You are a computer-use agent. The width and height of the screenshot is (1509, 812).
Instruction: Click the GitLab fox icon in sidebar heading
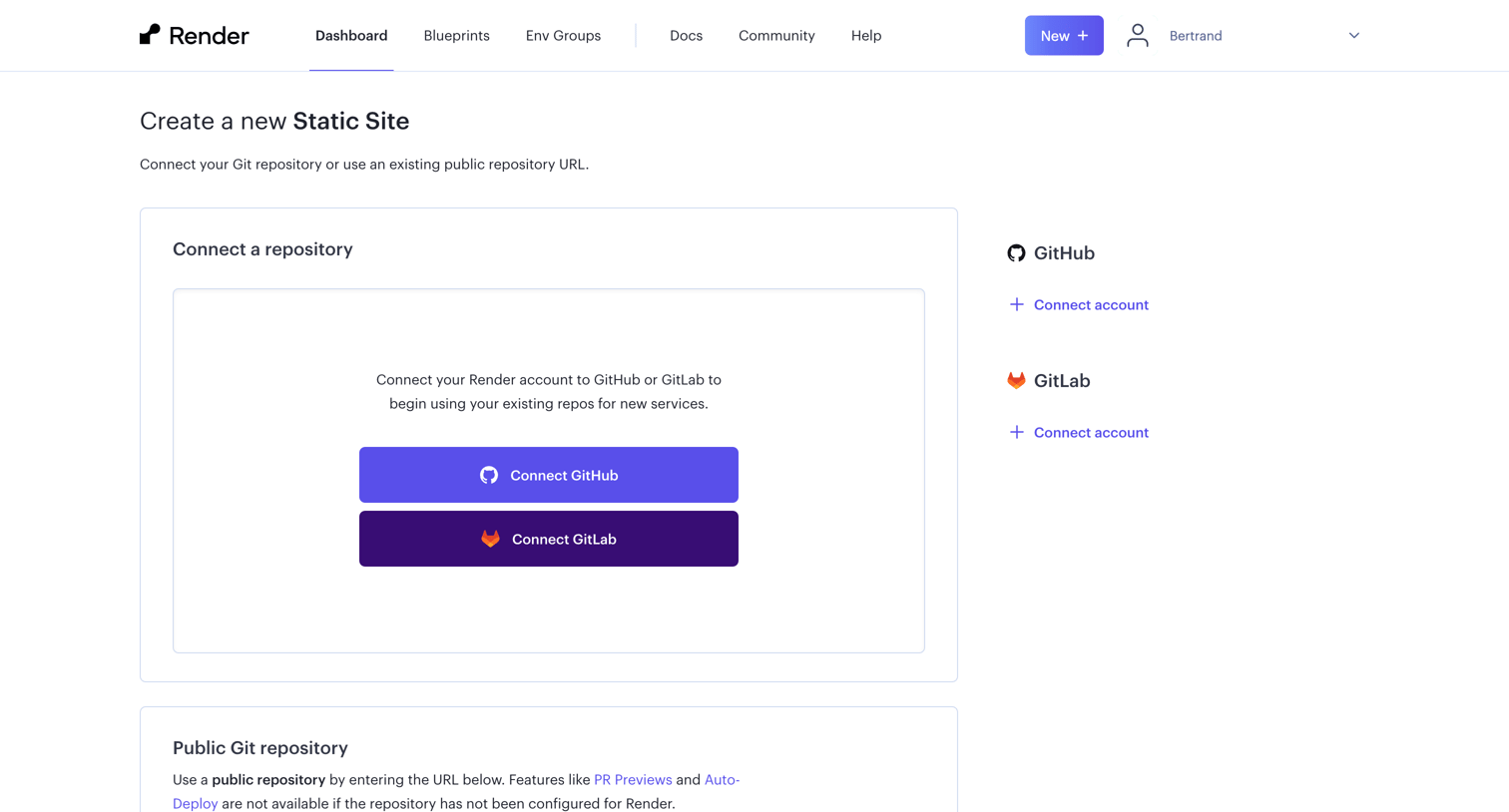point(1016,380)
